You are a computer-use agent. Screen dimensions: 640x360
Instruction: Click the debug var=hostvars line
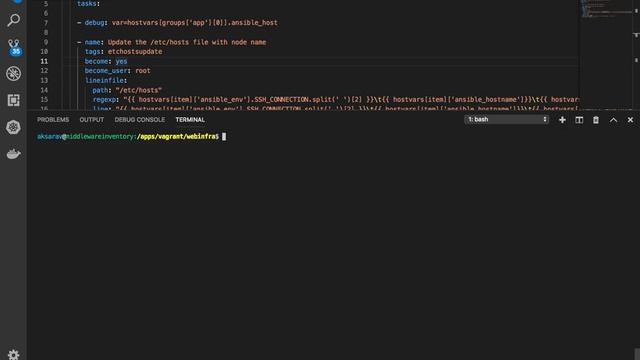pos(177,23)
